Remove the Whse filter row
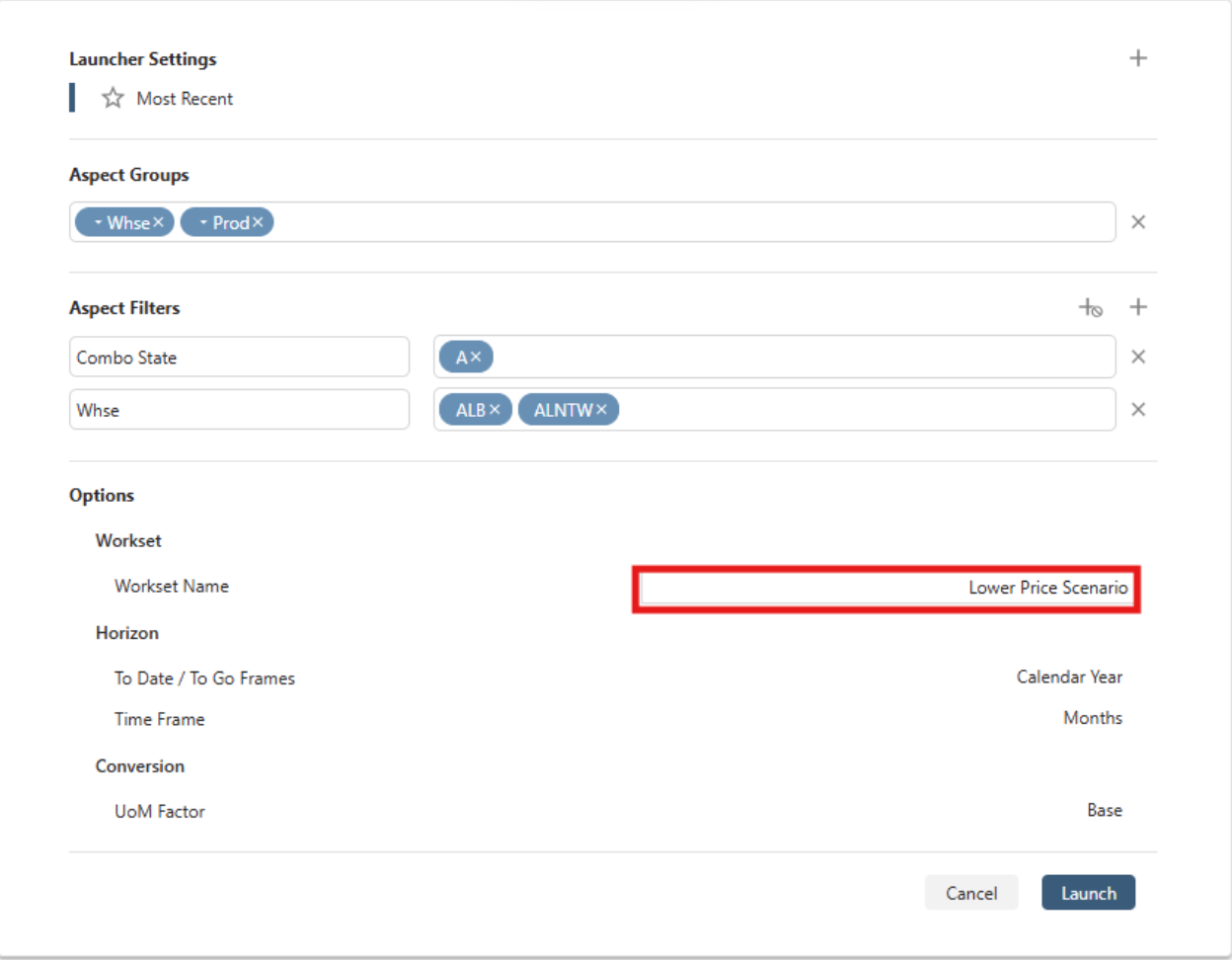Screen dimensions: 1232x960 point(1137,410)
